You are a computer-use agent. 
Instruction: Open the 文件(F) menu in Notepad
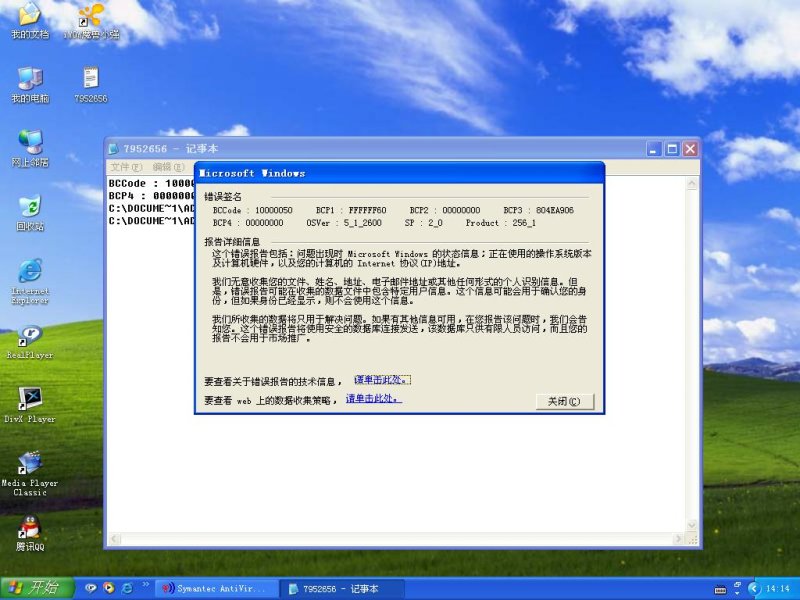[126, 167]
